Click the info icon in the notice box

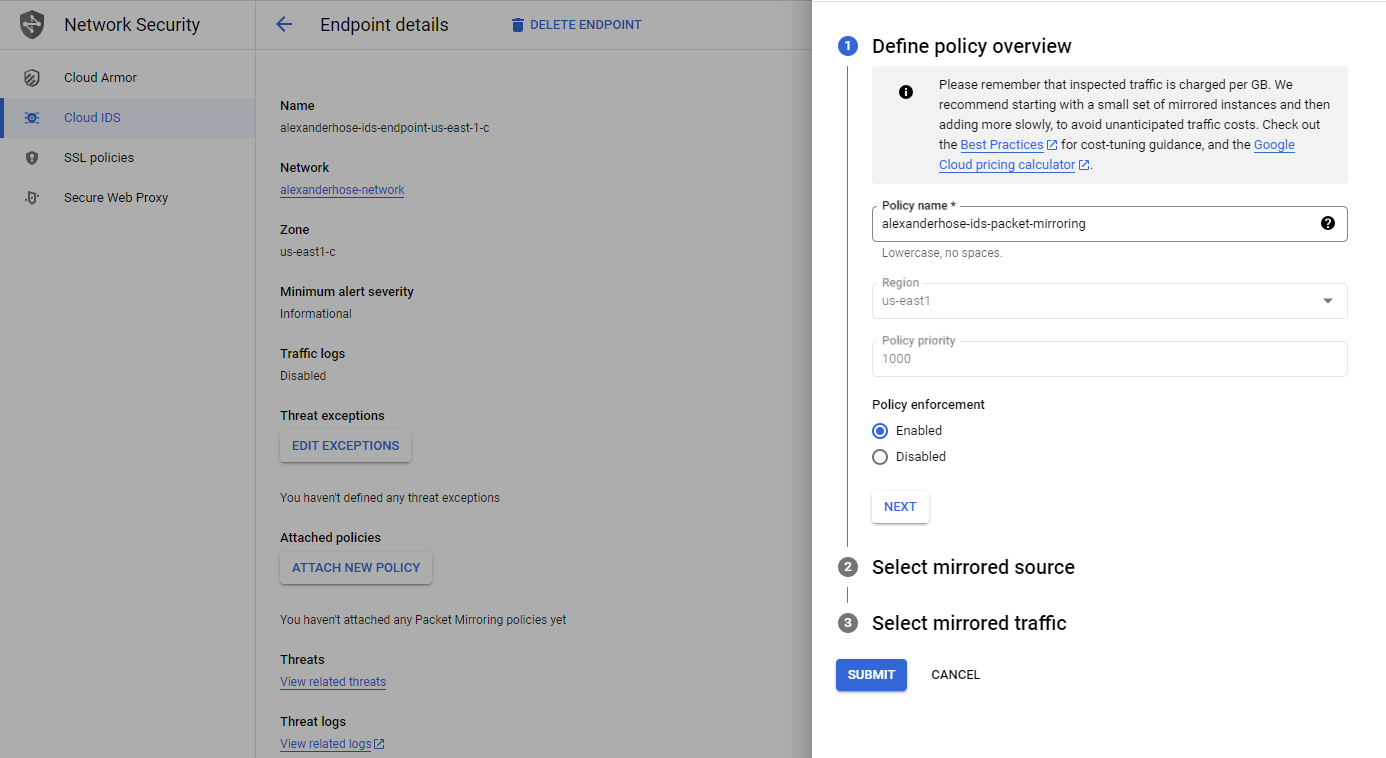pyautogui.click(x=906, y=92)
